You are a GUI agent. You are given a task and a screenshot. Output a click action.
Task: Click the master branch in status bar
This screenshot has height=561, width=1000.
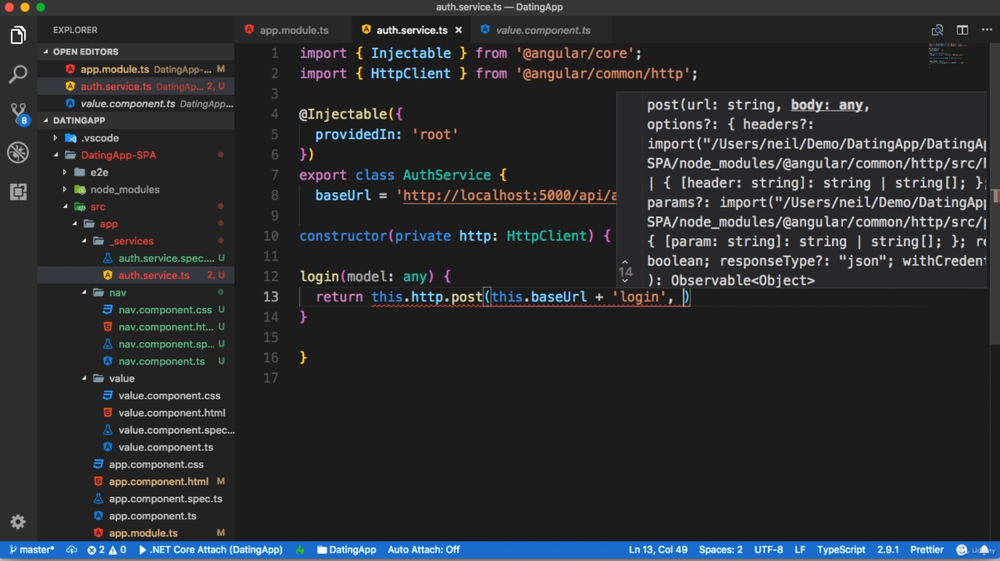(31, 550)
